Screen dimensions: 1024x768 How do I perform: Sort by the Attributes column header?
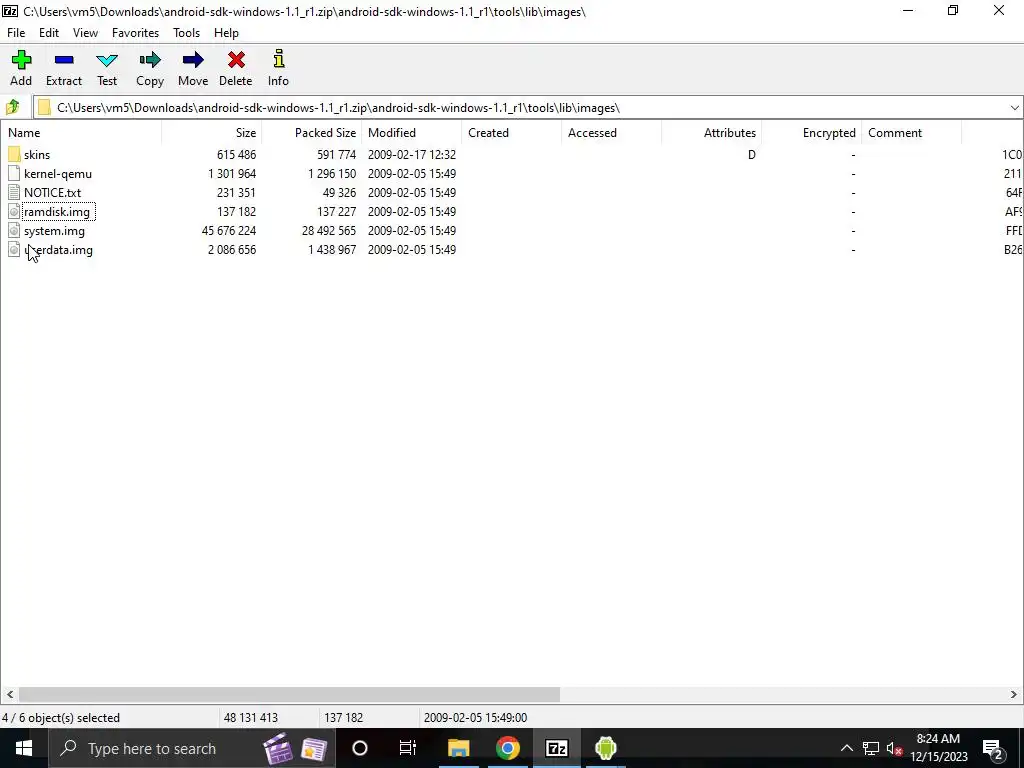[x=711, y=133]
